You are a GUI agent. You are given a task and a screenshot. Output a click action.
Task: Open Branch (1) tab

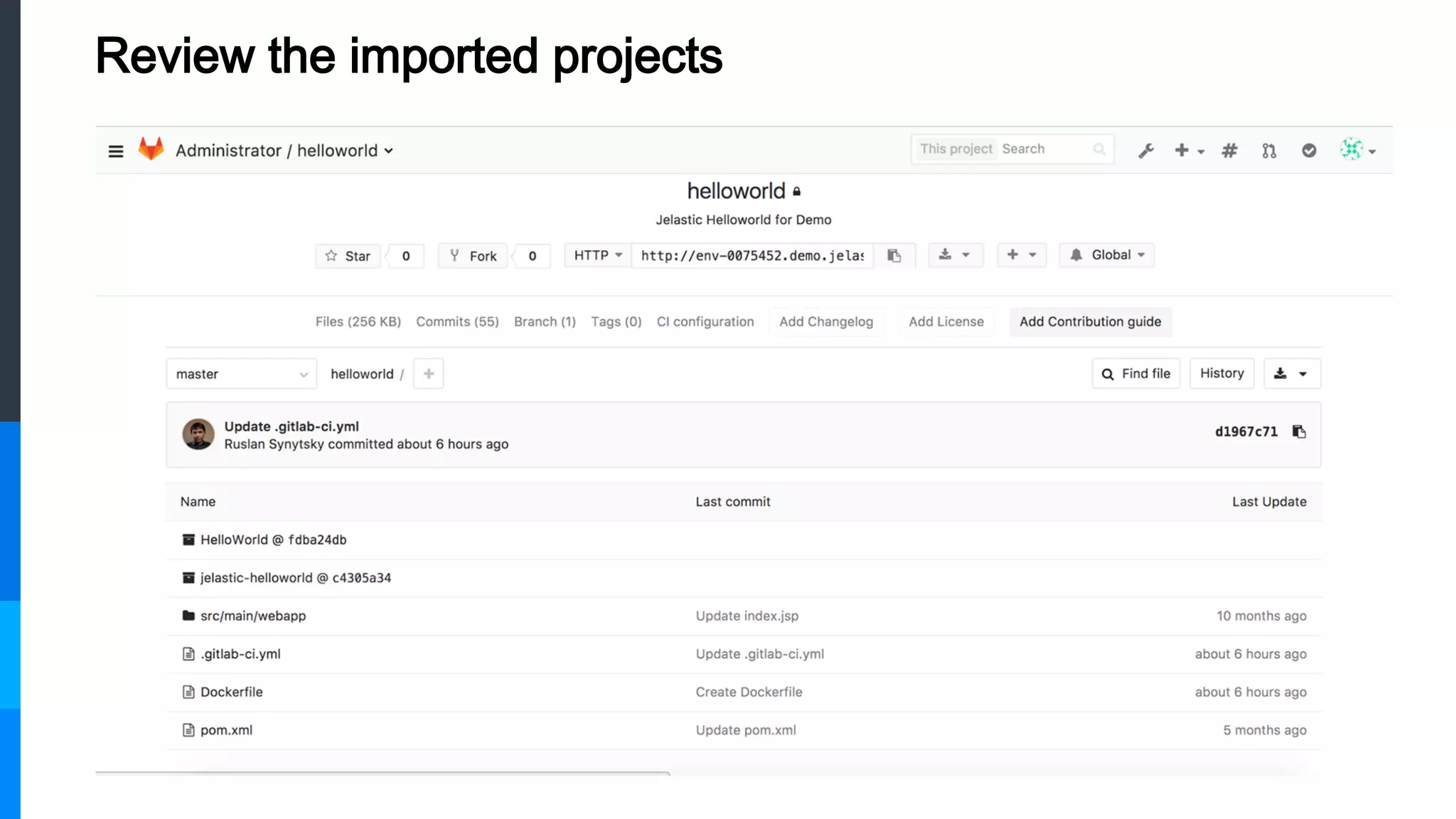(x=545, y=321)
